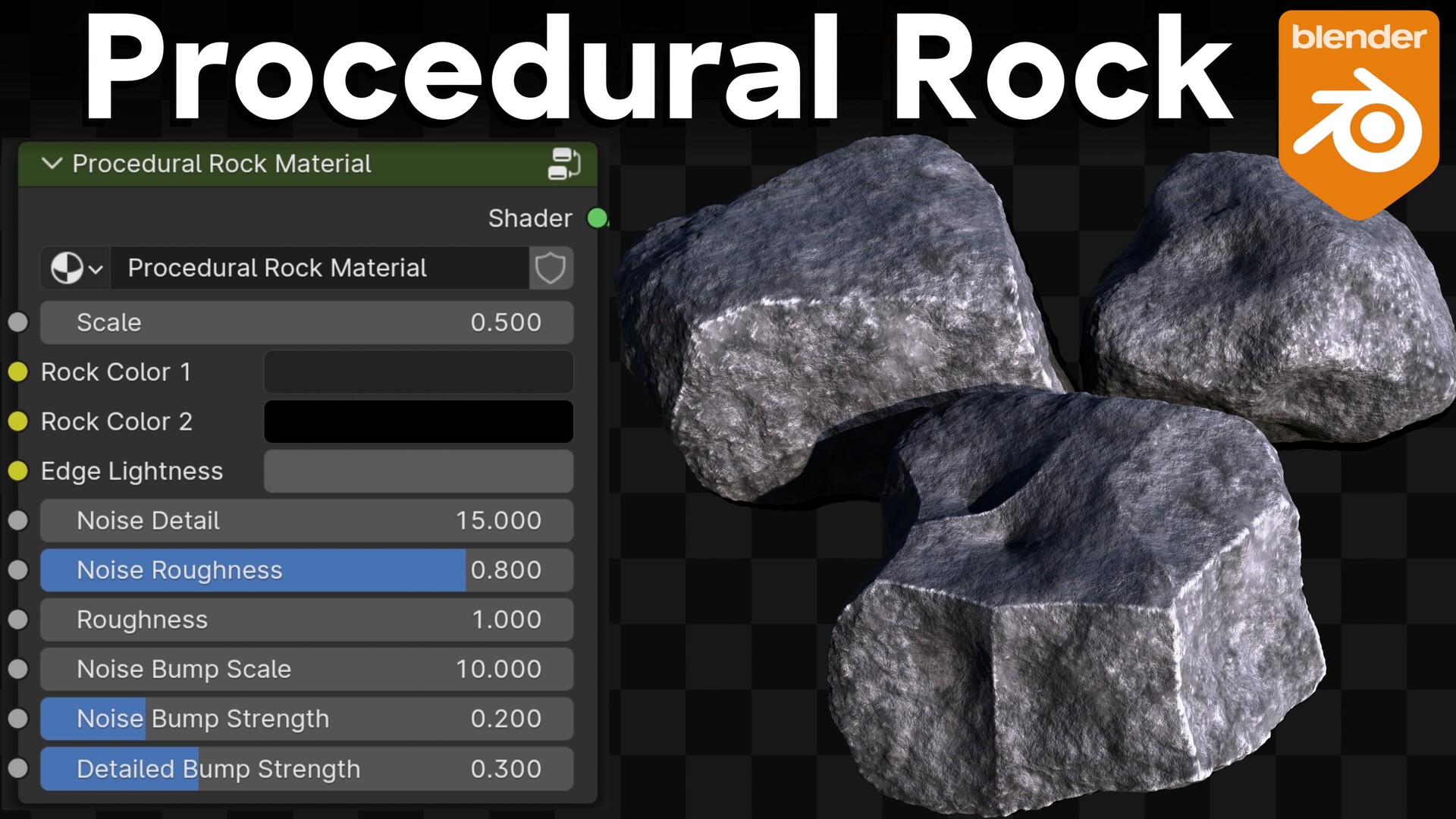Click the yellow Edge Lightness socket

click(x=18, y=471)
